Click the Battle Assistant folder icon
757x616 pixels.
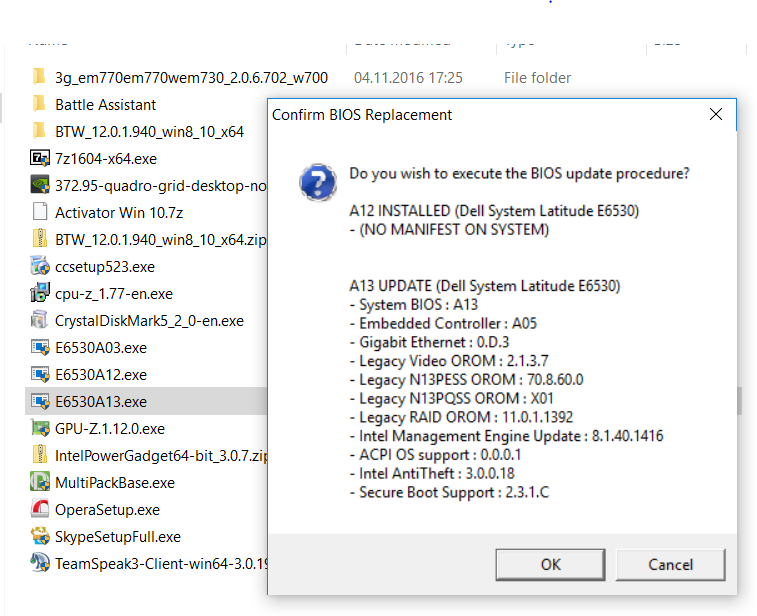click(40, 104)
